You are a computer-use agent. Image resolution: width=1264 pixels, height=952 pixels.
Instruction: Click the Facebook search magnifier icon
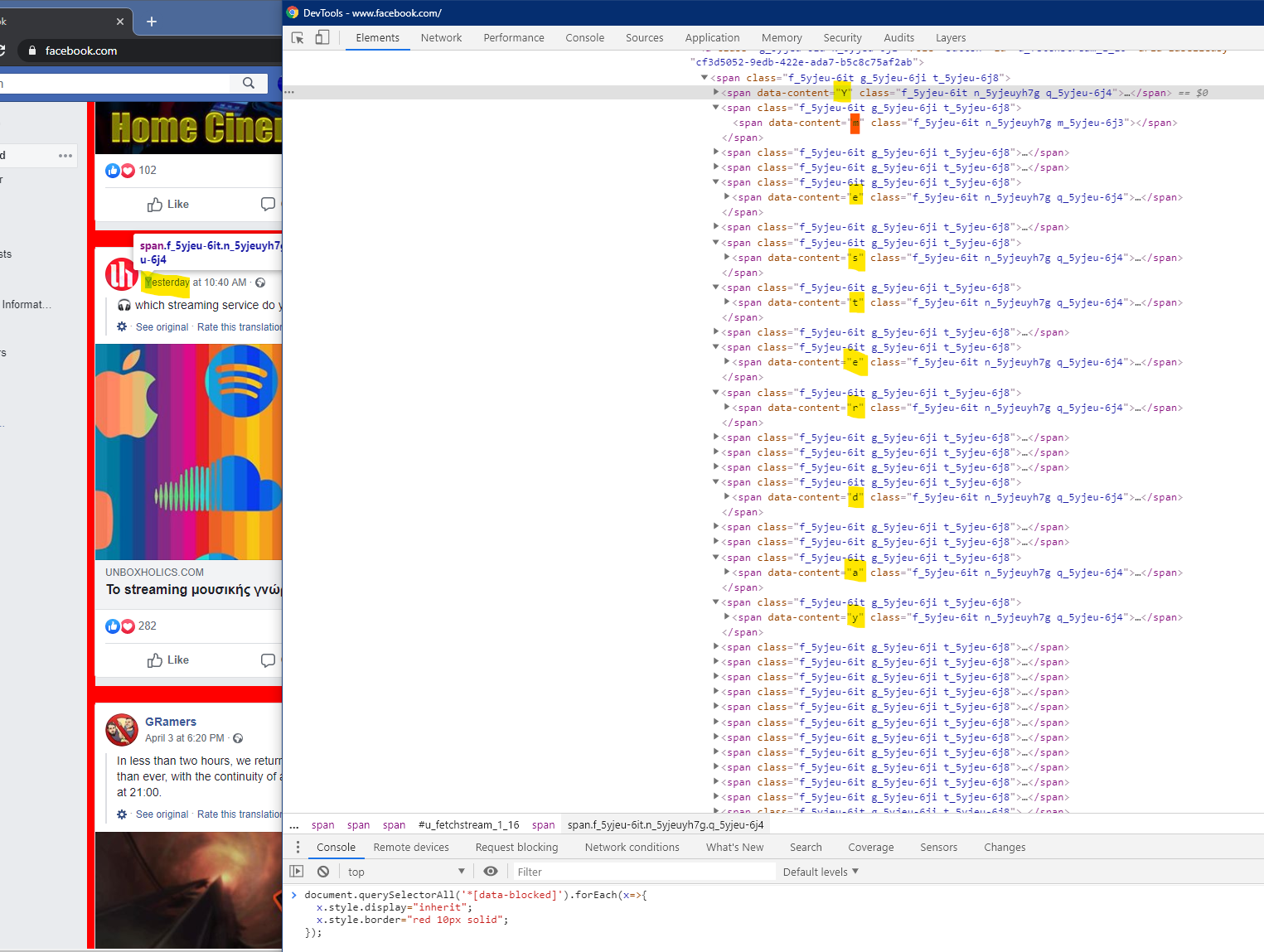tap(248, 83)
